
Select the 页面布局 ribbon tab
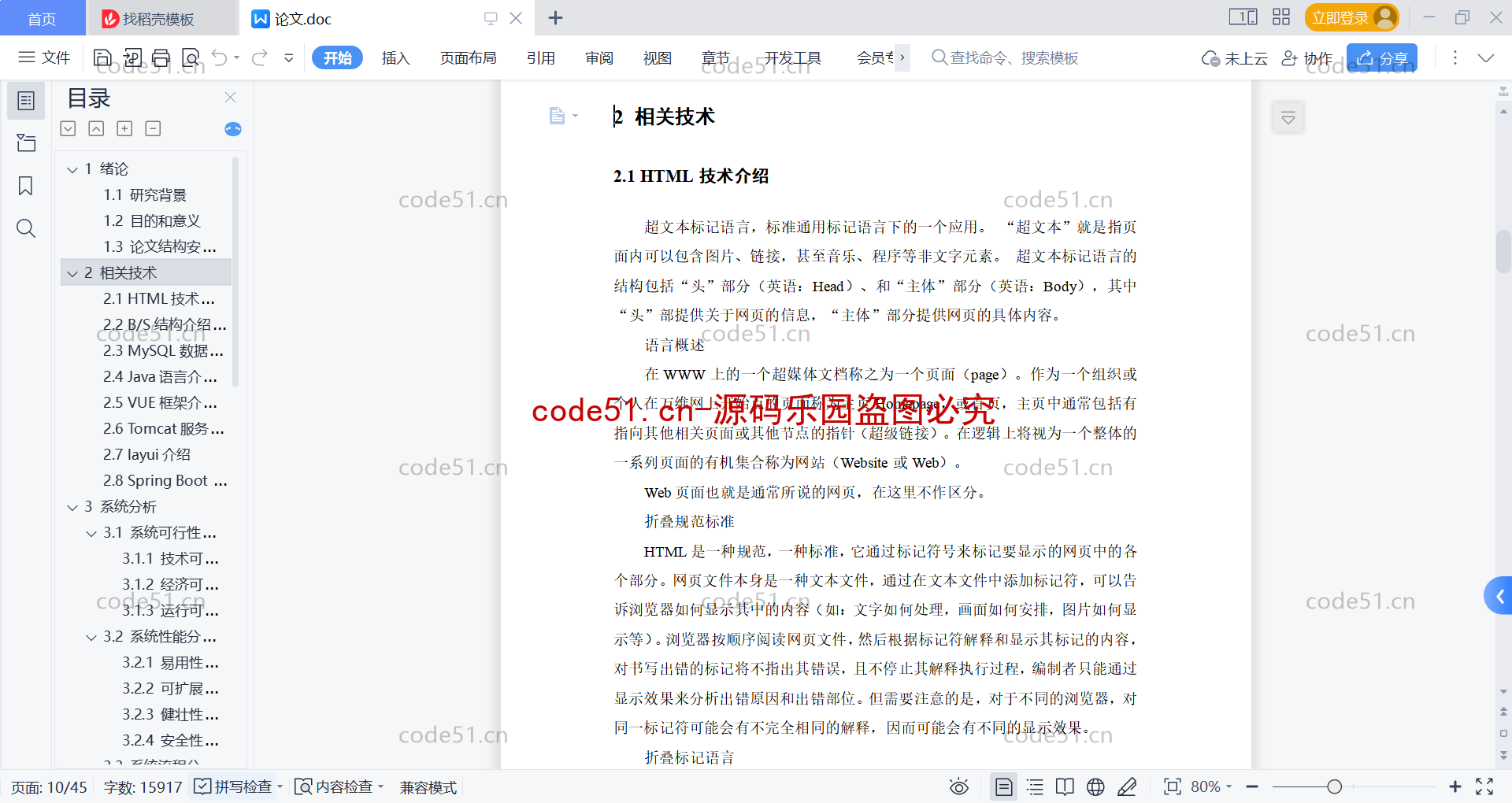[468, 57]
